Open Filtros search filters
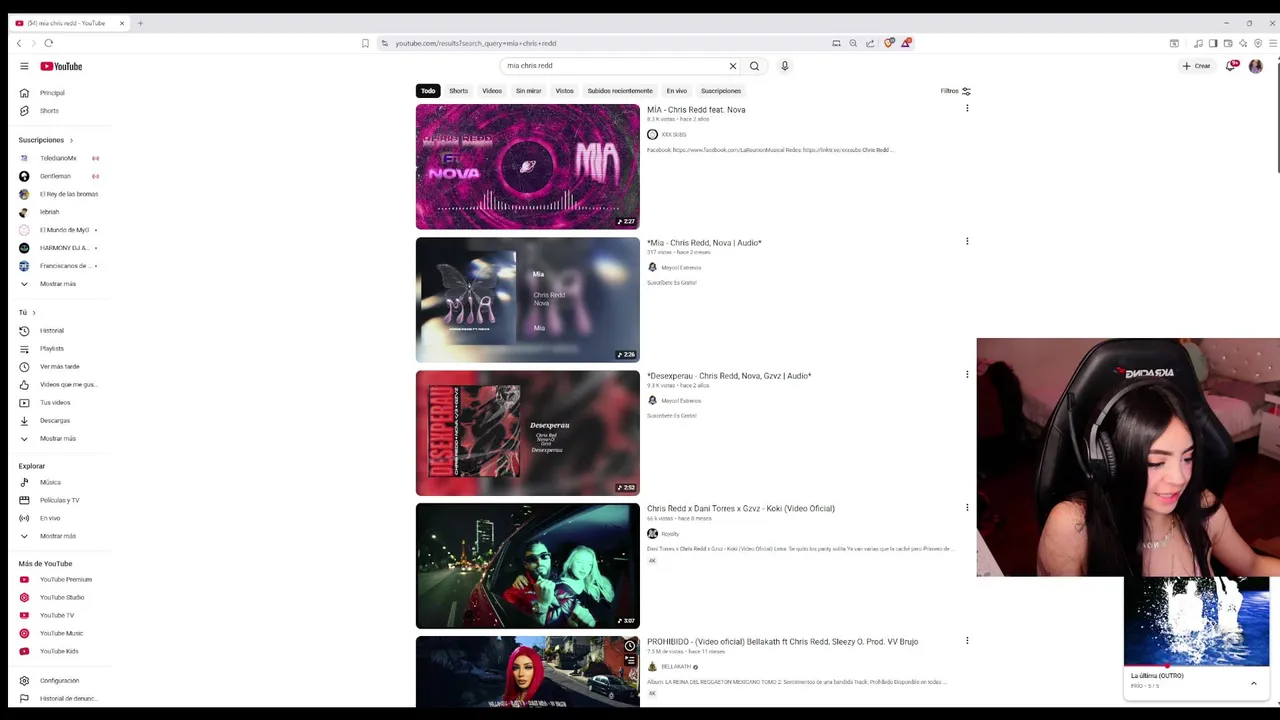1280x720 pixels. coord(956,91)
